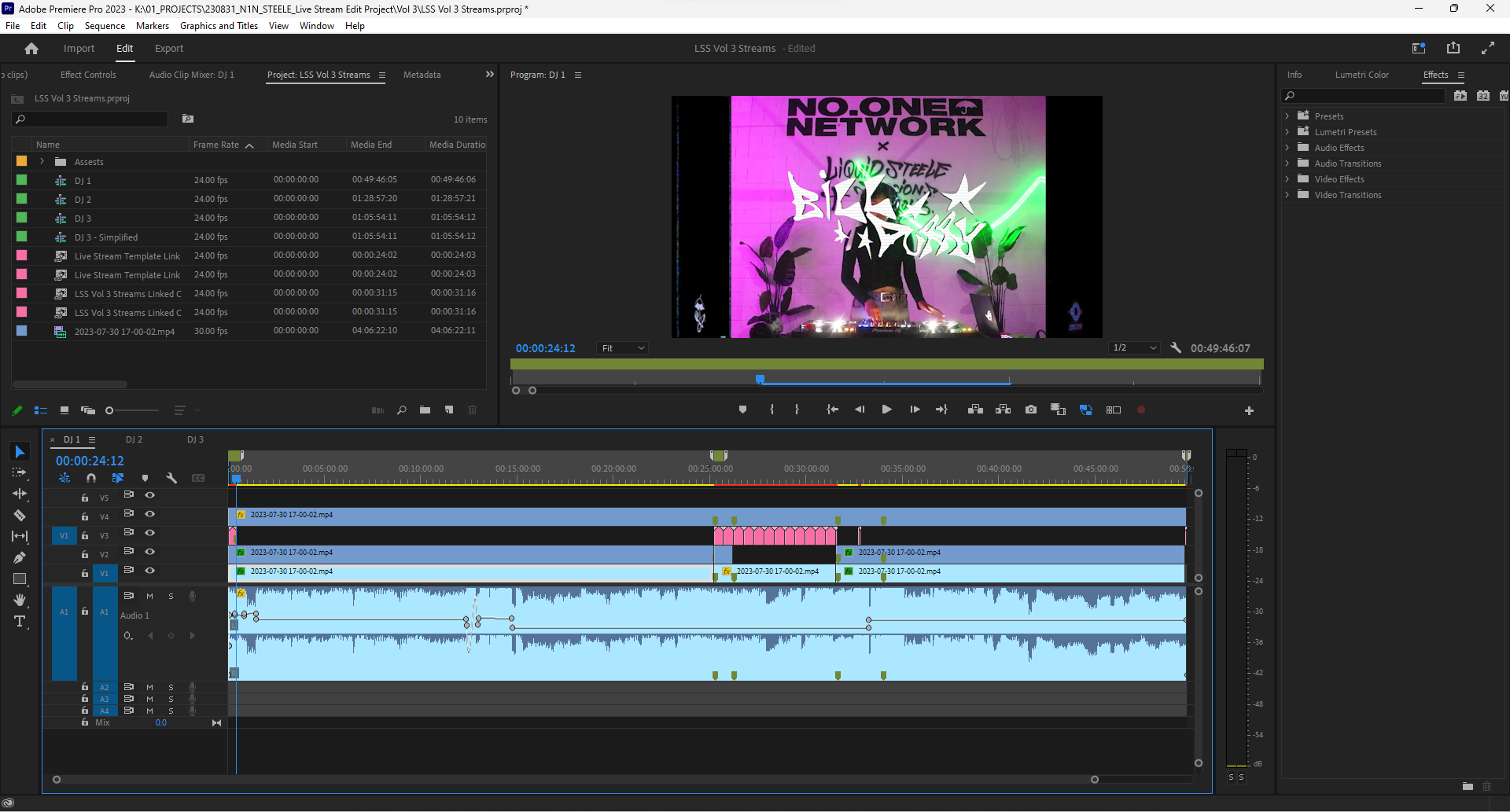Toggle V5 track output eye
This screenshot has height=812, width=1510.
pos(149,495)
